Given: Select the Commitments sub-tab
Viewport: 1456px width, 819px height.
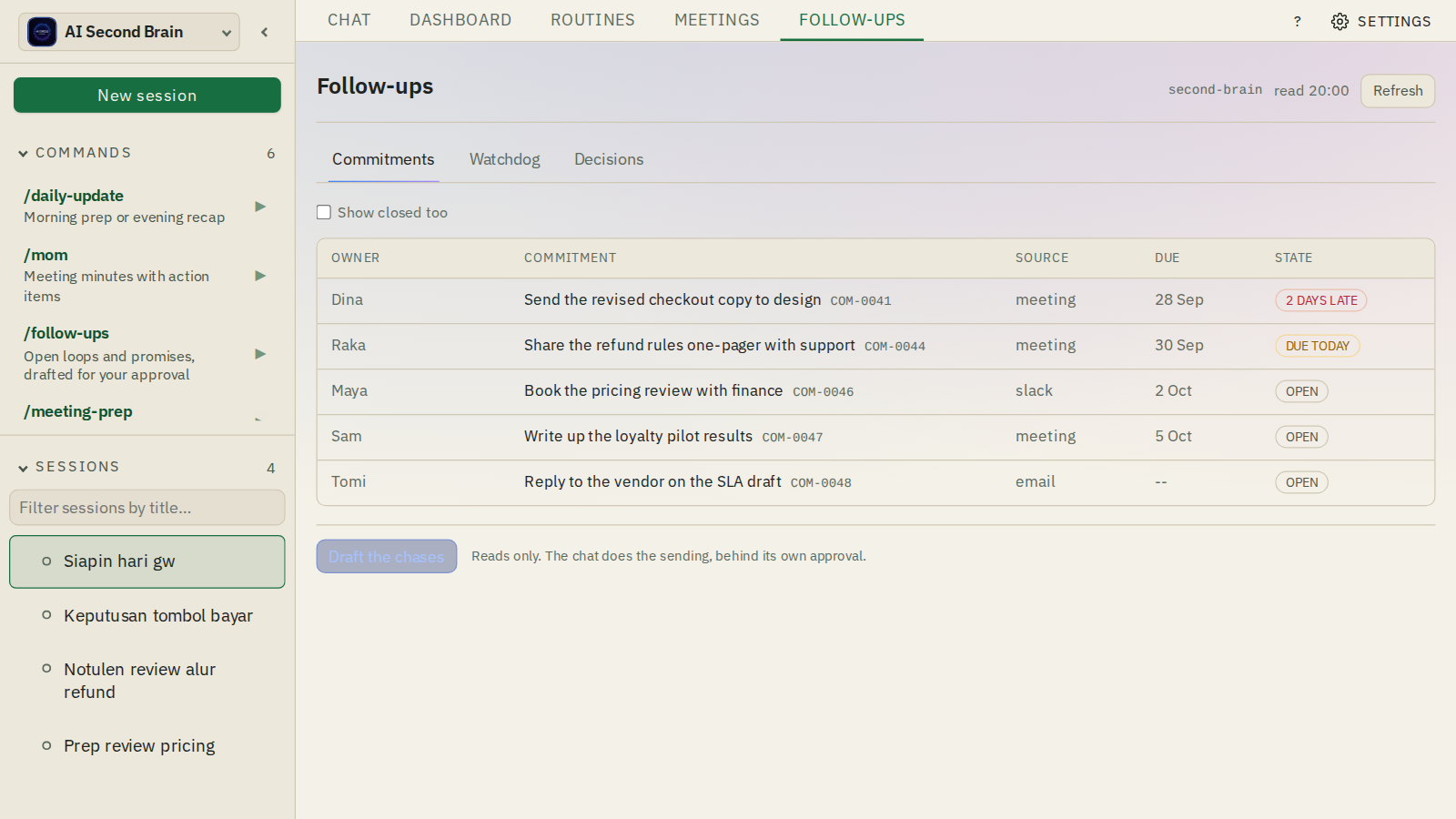Looking at the screenshot, I should [x=383, y=159].
